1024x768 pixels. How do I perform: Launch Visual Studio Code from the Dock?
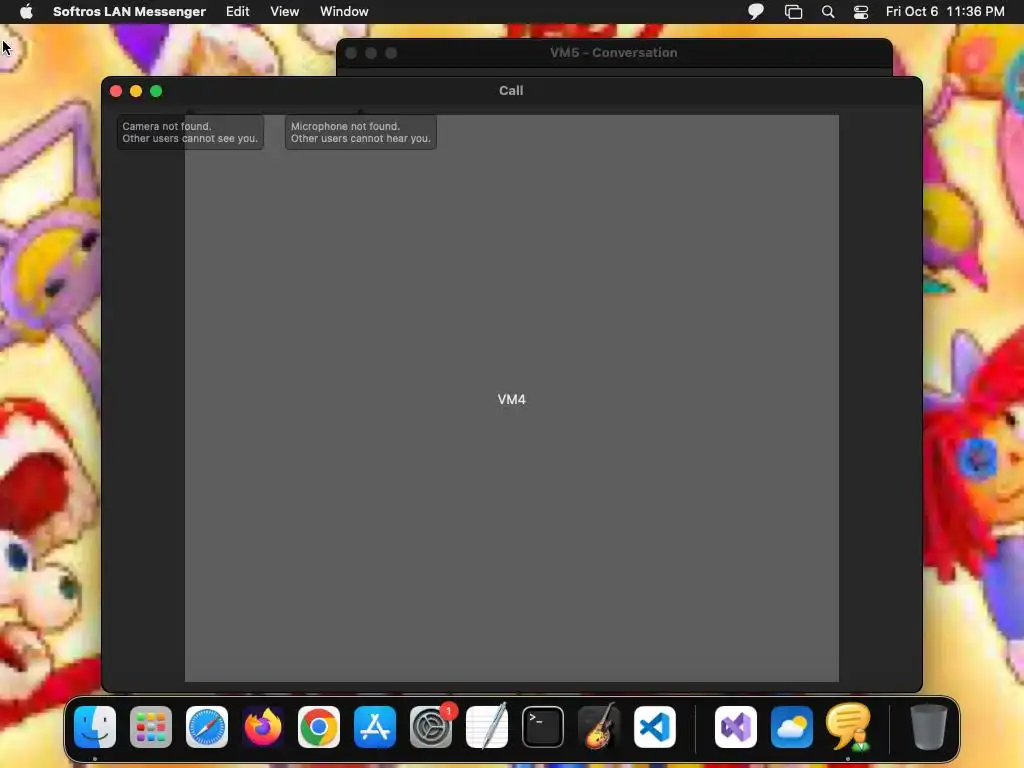point(655,726)
